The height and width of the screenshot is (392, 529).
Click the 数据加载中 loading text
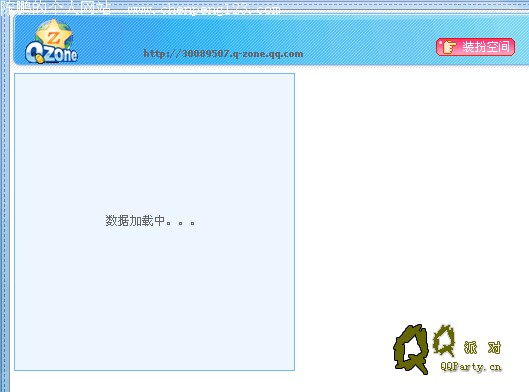(x=150, y=221)
